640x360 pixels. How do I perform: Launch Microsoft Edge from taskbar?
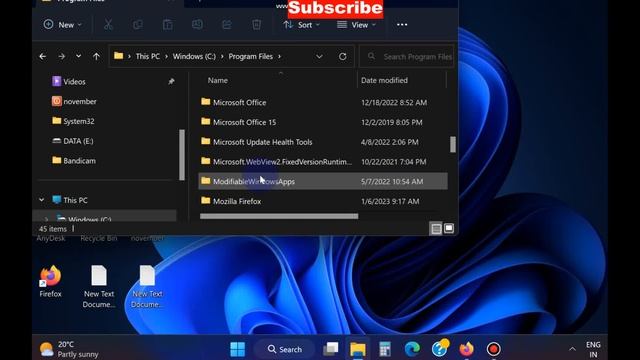pyautogui.click(x=412, y=349)
